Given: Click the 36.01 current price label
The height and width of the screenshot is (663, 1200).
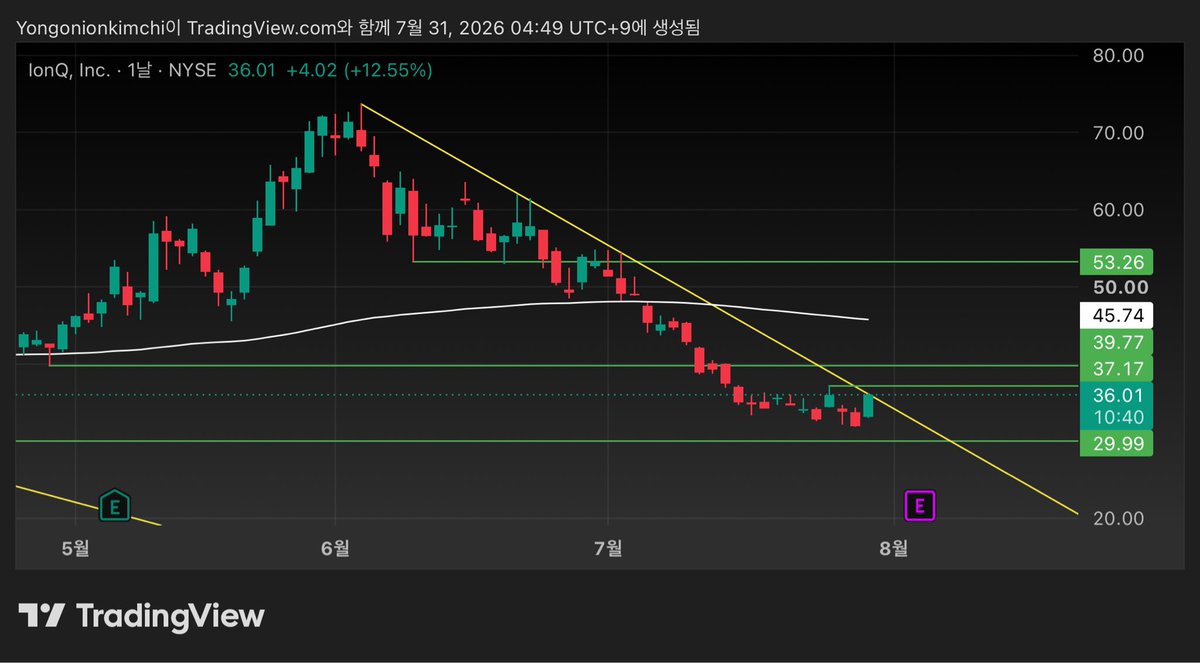Looking at the screenshot, I should pos(1117,395).
